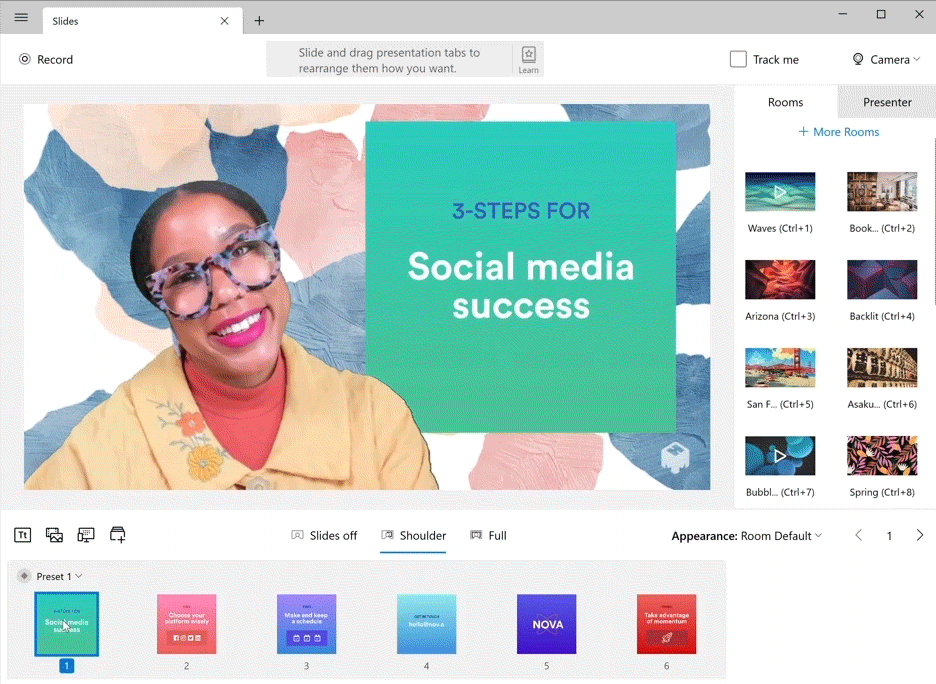Turn Slides off mode on

(x=324, y=535)
